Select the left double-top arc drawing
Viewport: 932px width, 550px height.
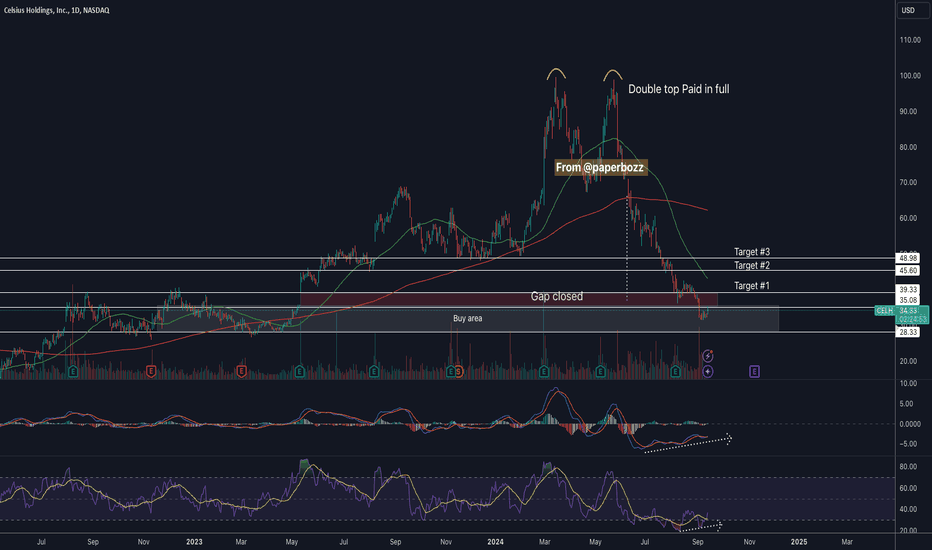pos(556,74)
